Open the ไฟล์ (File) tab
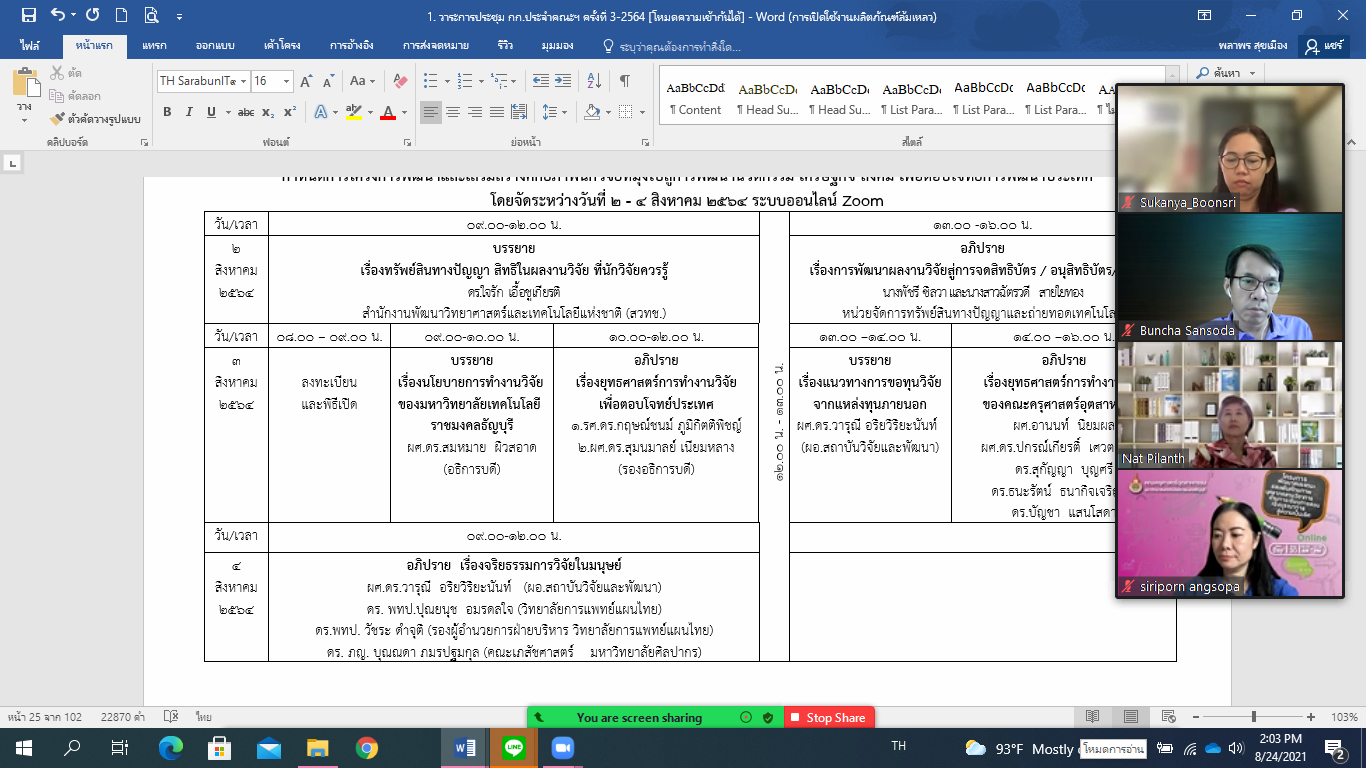This screenshot has height=768, width=1366. (x=31, y=46)
